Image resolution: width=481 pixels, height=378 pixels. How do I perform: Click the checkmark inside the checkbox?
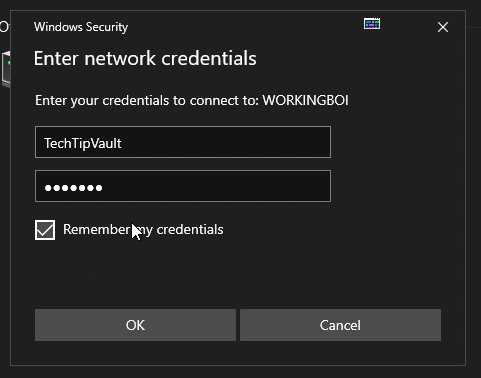[45, 230]
